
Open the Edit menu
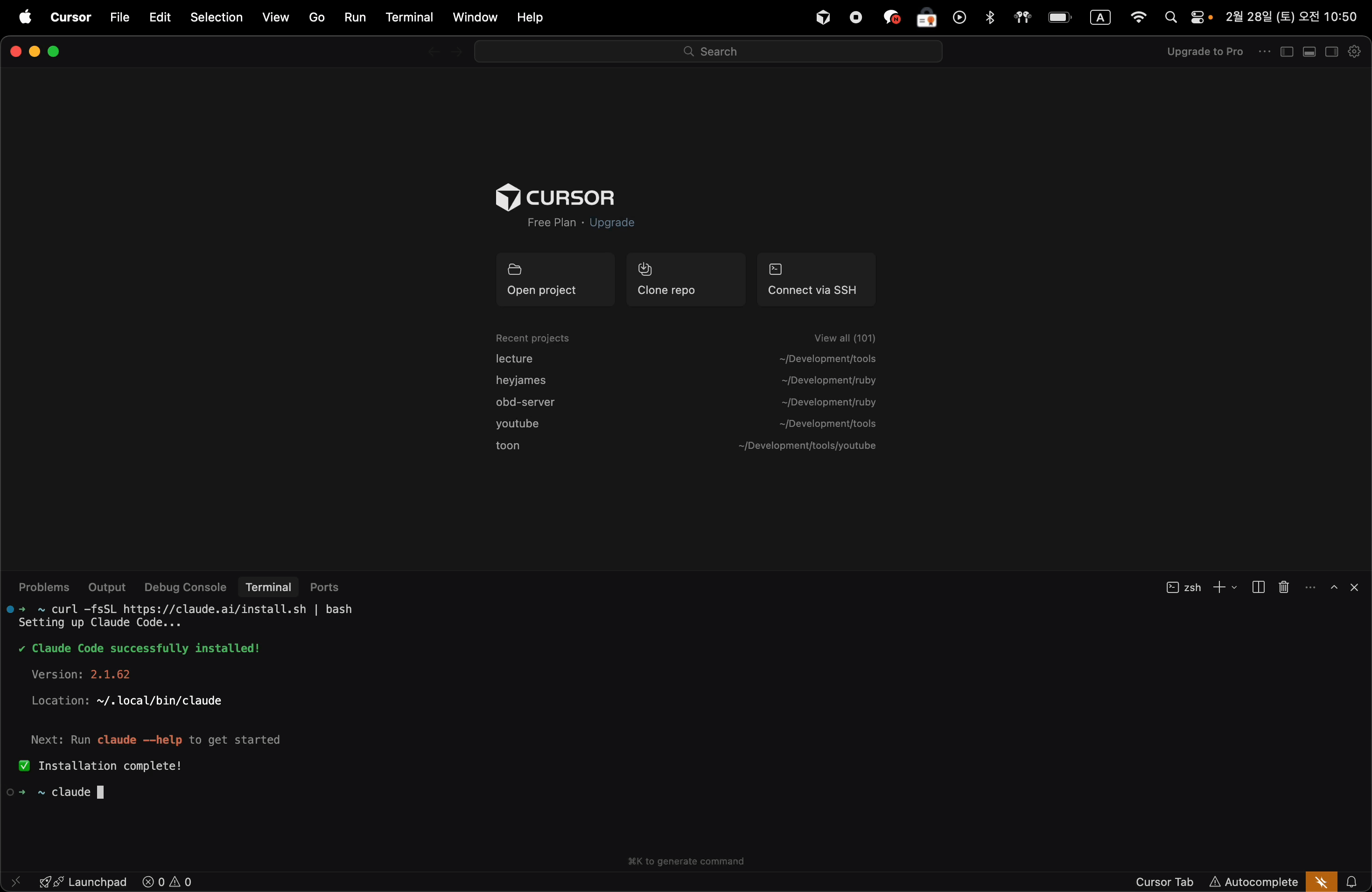[160, 17]
